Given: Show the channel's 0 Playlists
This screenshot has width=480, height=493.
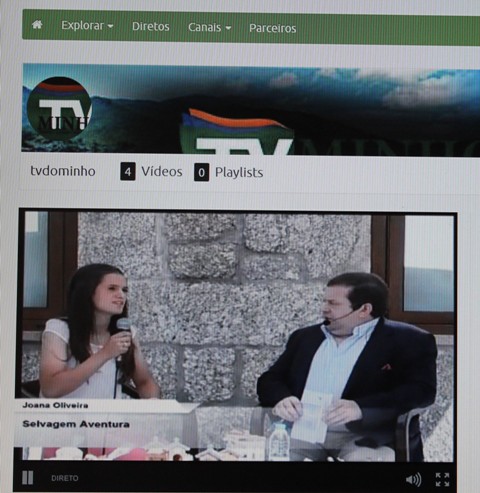Looking at the screenshot, I should (x=229, y=172).
